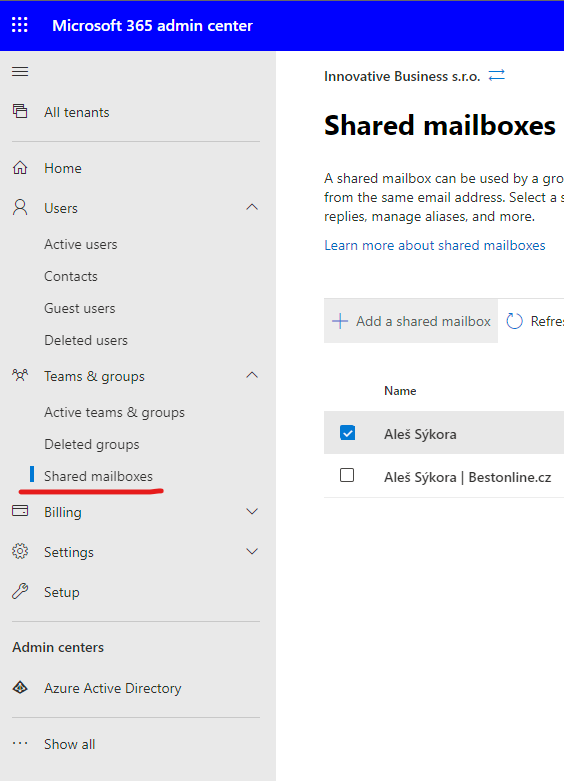Open the Aleš Sýkora | Bestonline.cz mailbox name
The image size is (564, 781).
click(x=467, y=477)
